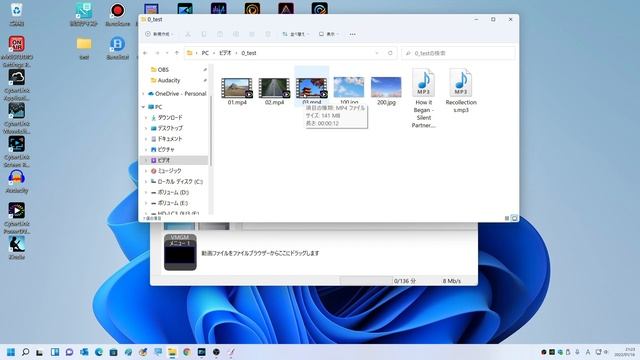640x360 pixels.
Task: Open taskbar Search magnifier
Action: coord(25,352)
